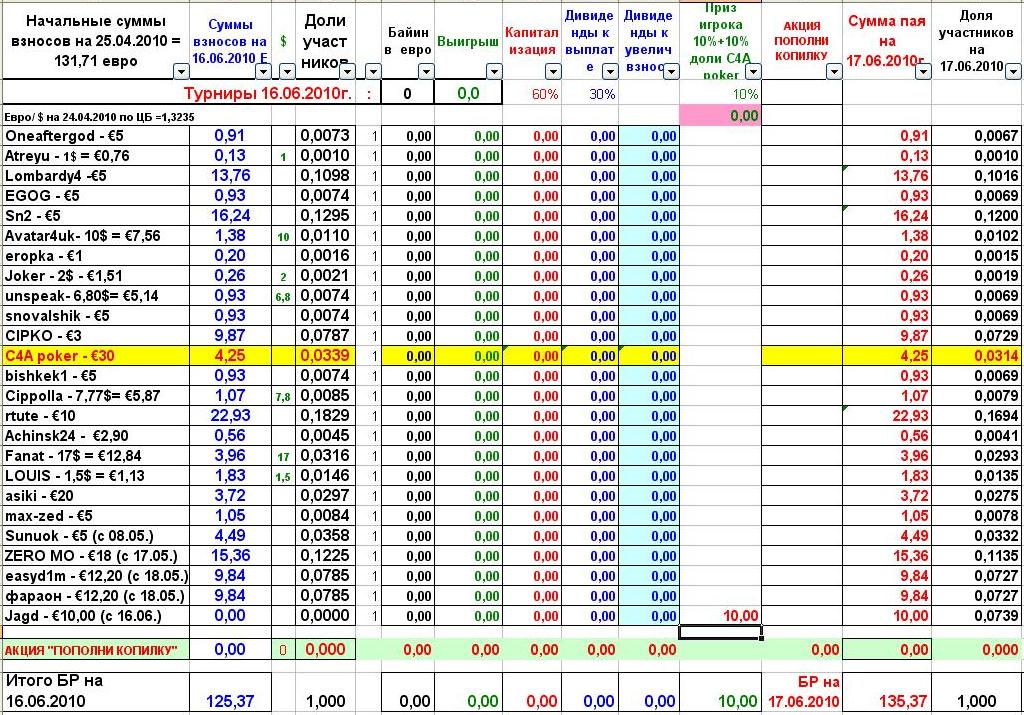Expand the Доли участников column filter arrow
1024x715 pixels.
pos(345,71)
